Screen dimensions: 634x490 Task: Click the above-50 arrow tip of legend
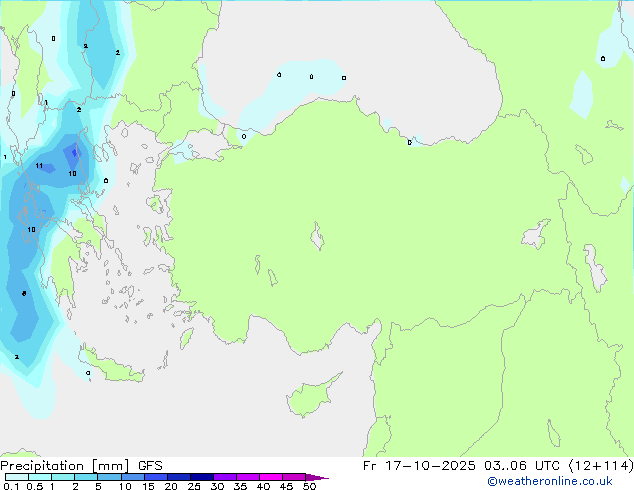(x=317, y=477)
